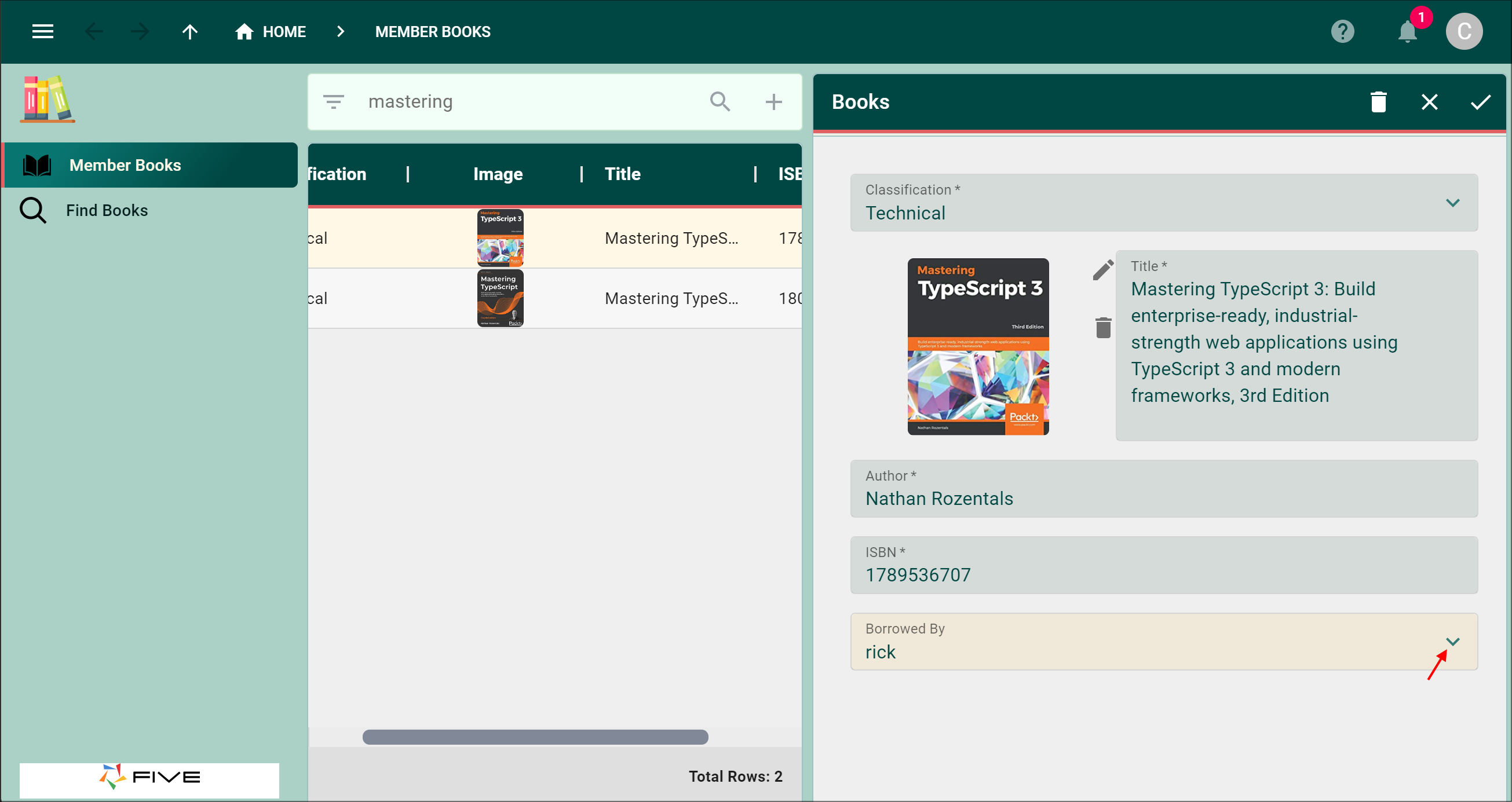
Task: Delete the book record via header trash
Action: 1378,102
